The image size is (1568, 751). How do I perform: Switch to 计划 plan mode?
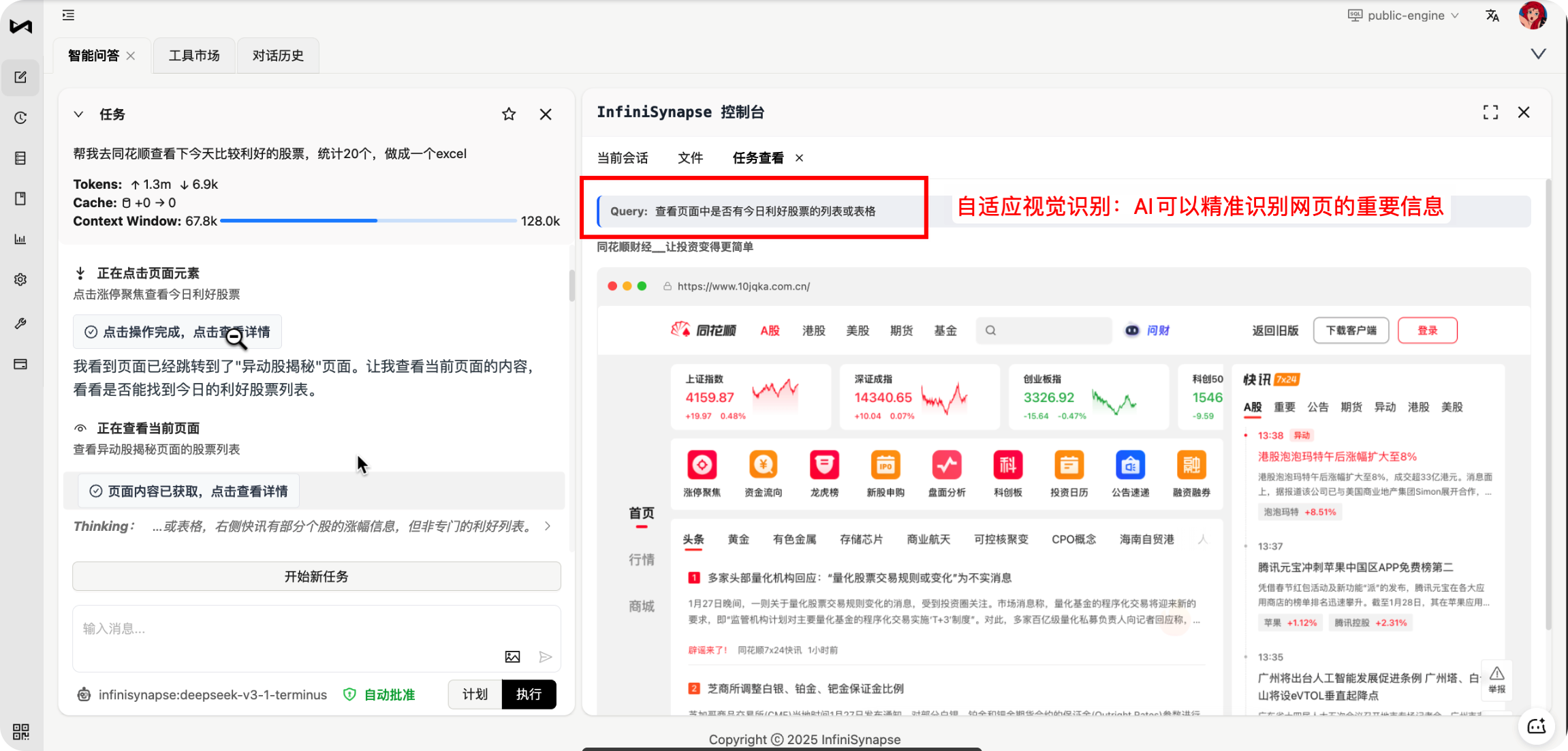tap(475, 694)
